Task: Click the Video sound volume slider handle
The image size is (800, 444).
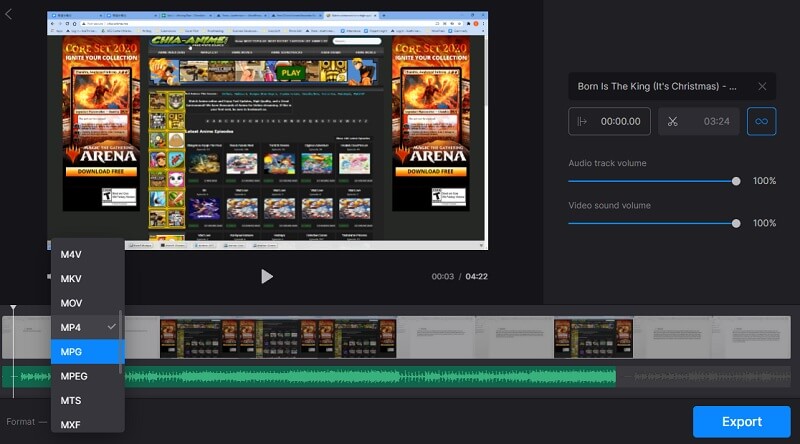Action: [x=736, y=223]
